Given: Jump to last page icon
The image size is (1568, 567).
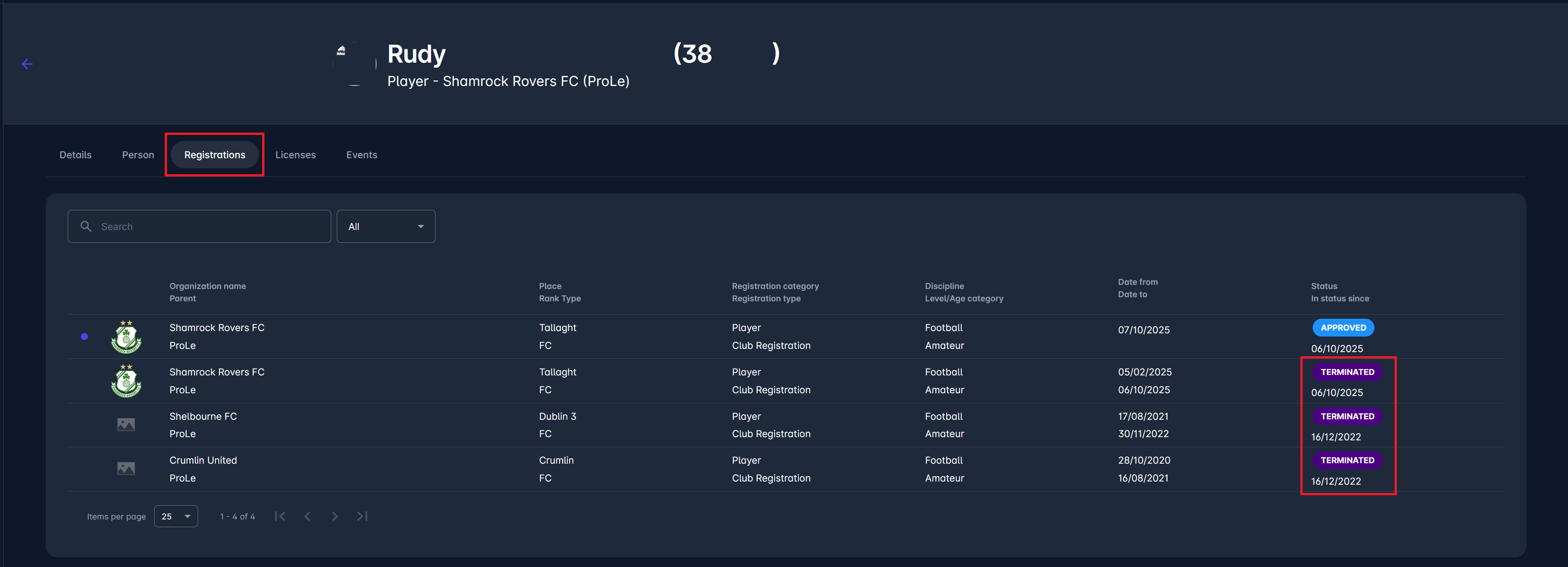Looking at the screenshot, I should [362, 516].
